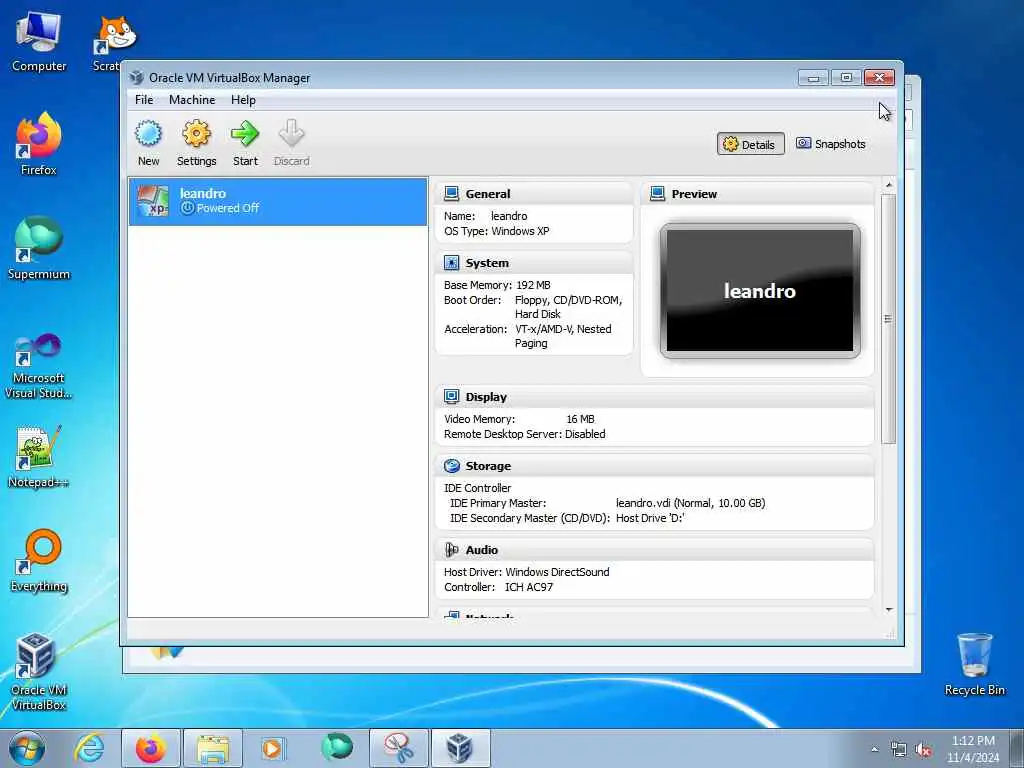Select the Recycle Bin icon

[974, 664]
